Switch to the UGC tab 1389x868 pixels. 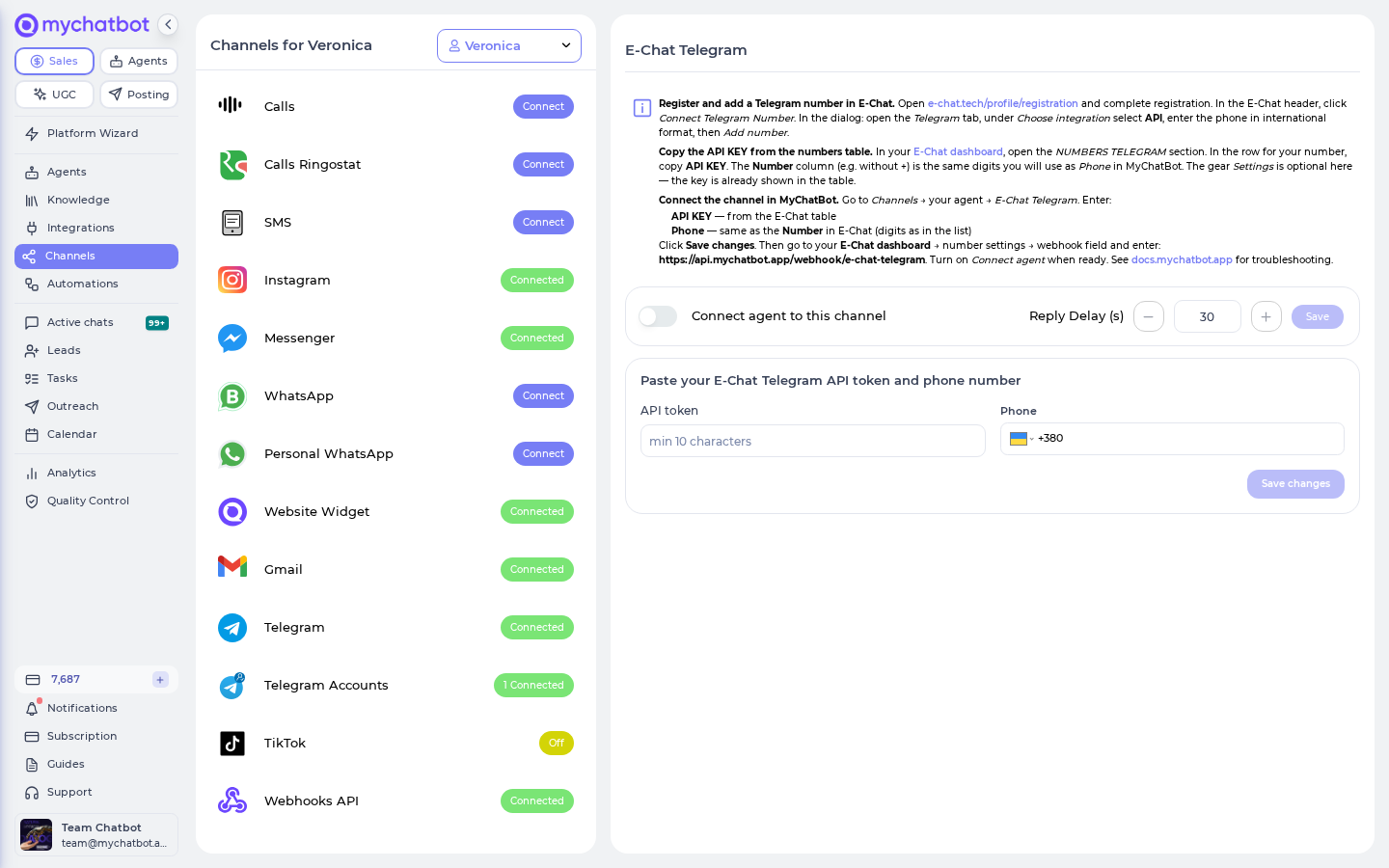54,95
